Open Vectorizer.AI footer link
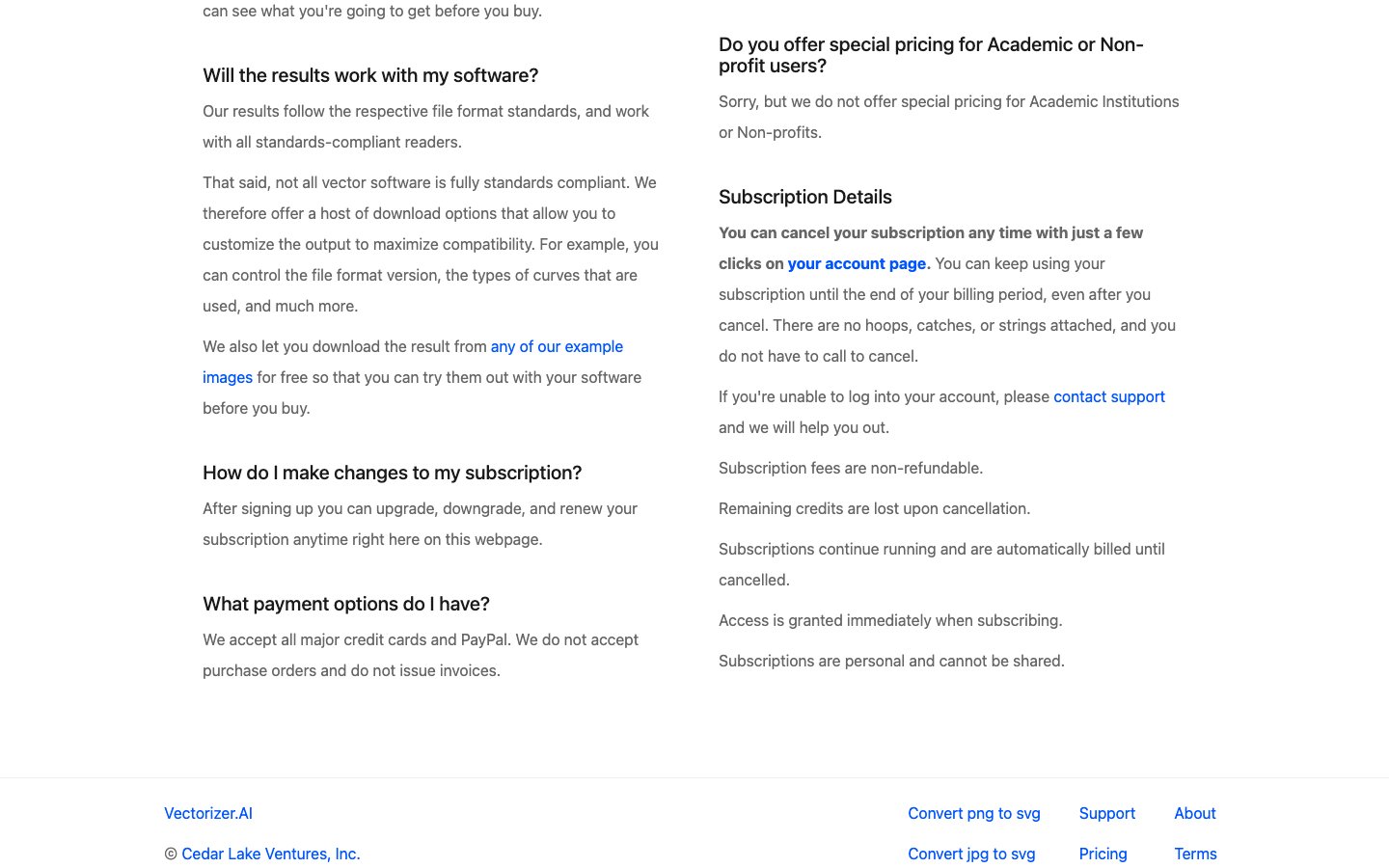Image resolution: width=1389 pixels, height=868 pixels. click(x=208, y=813)
